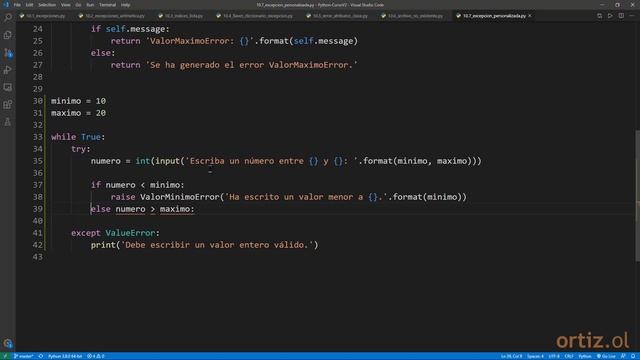640x360 pixels.
Task: Open the Extensions view
Action: click(8, 104)
